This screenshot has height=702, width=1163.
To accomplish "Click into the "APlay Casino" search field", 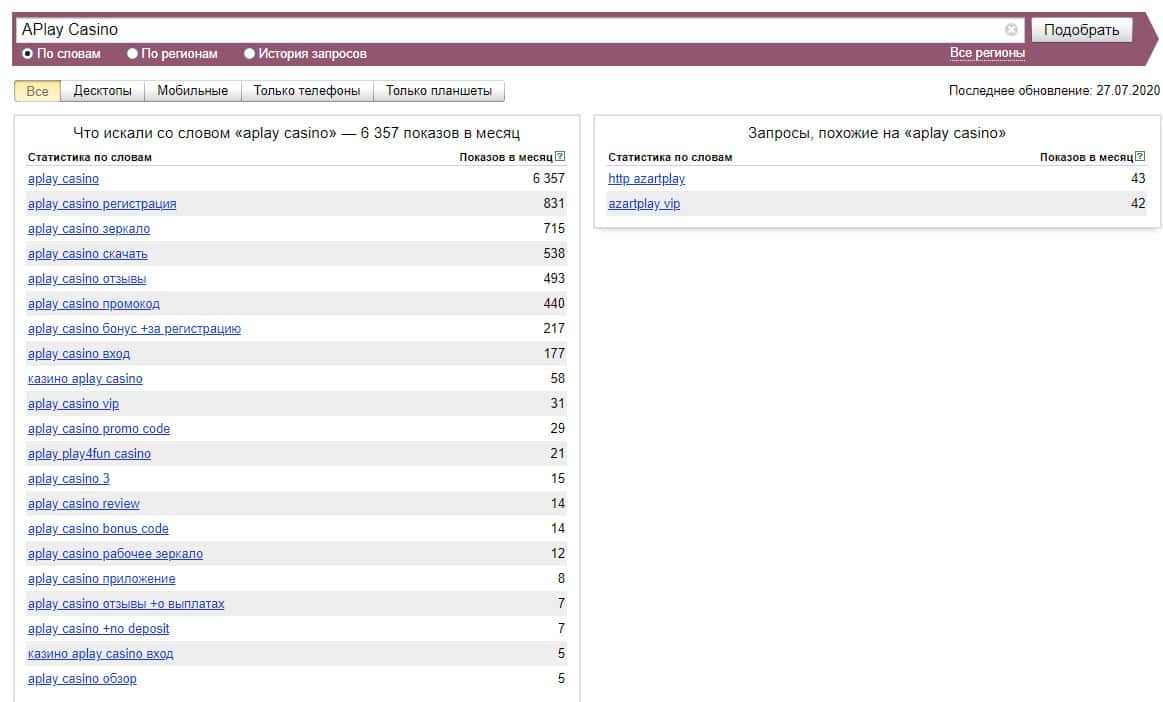I will click(x=500, y=30).
